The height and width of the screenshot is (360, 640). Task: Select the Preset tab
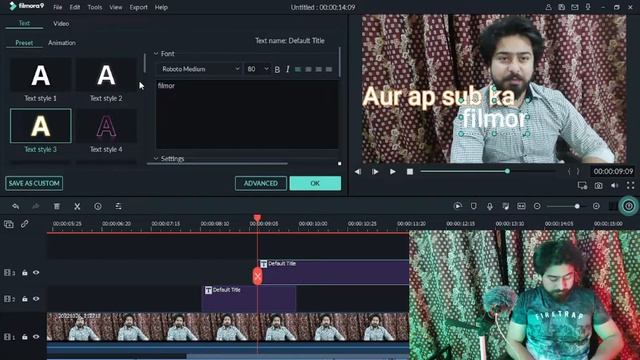(x=24, y=43)
